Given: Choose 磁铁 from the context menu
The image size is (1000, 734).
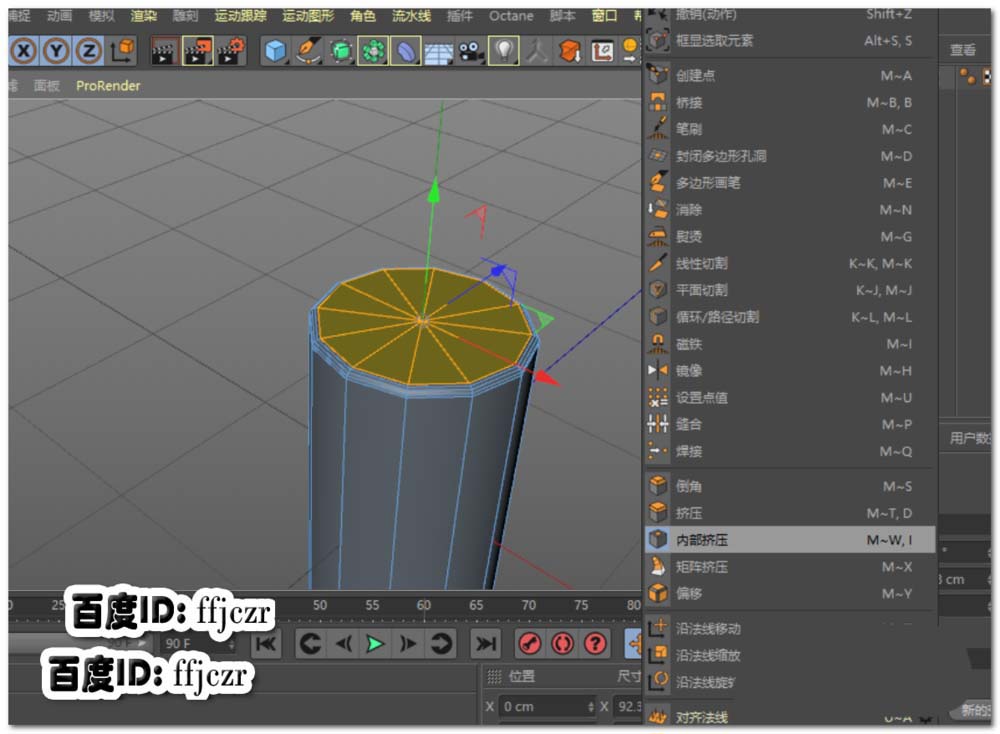Looking at the screenshot, I should click(x=789, y=344).
